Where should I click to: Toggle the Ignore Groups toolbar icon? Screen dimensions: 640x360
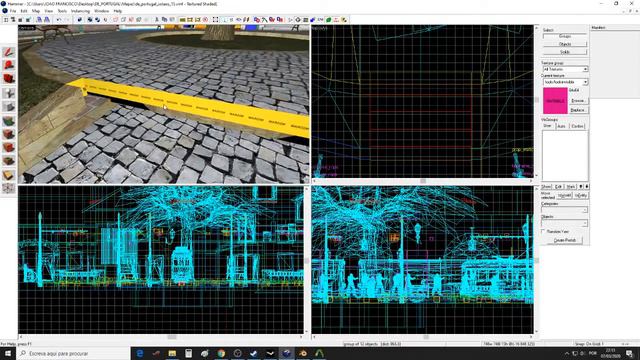click(x=105, y=19)
